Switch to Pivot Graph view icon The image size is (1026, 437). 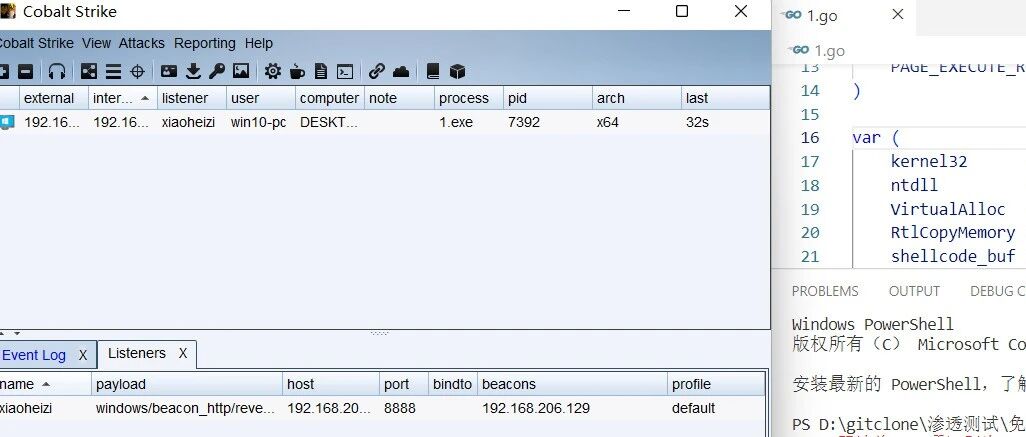point(89,71)
